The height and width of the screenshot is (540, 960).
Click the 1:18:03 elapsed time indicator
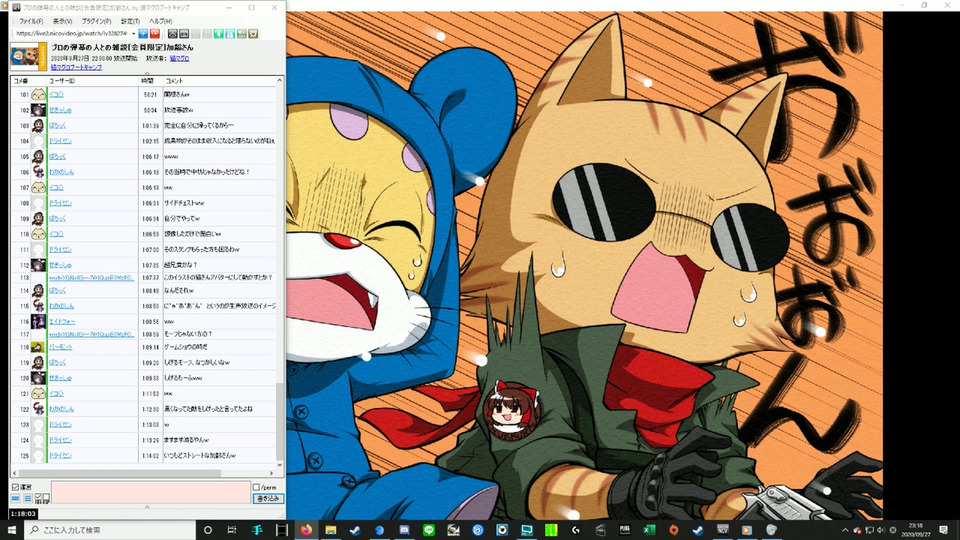pyautogui.click(x=23, y=514)
